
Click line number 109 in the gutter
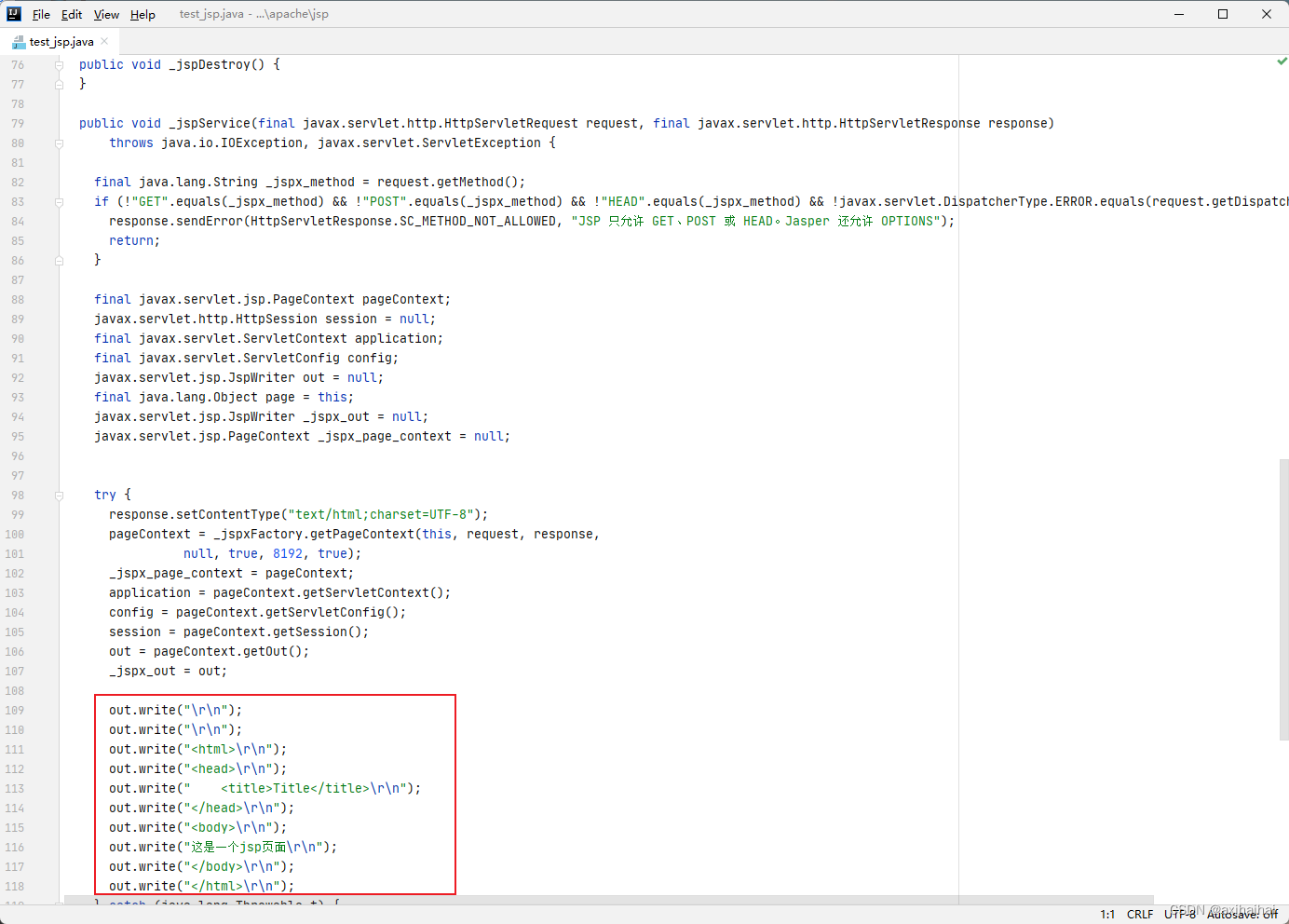(x=15, y=710)
